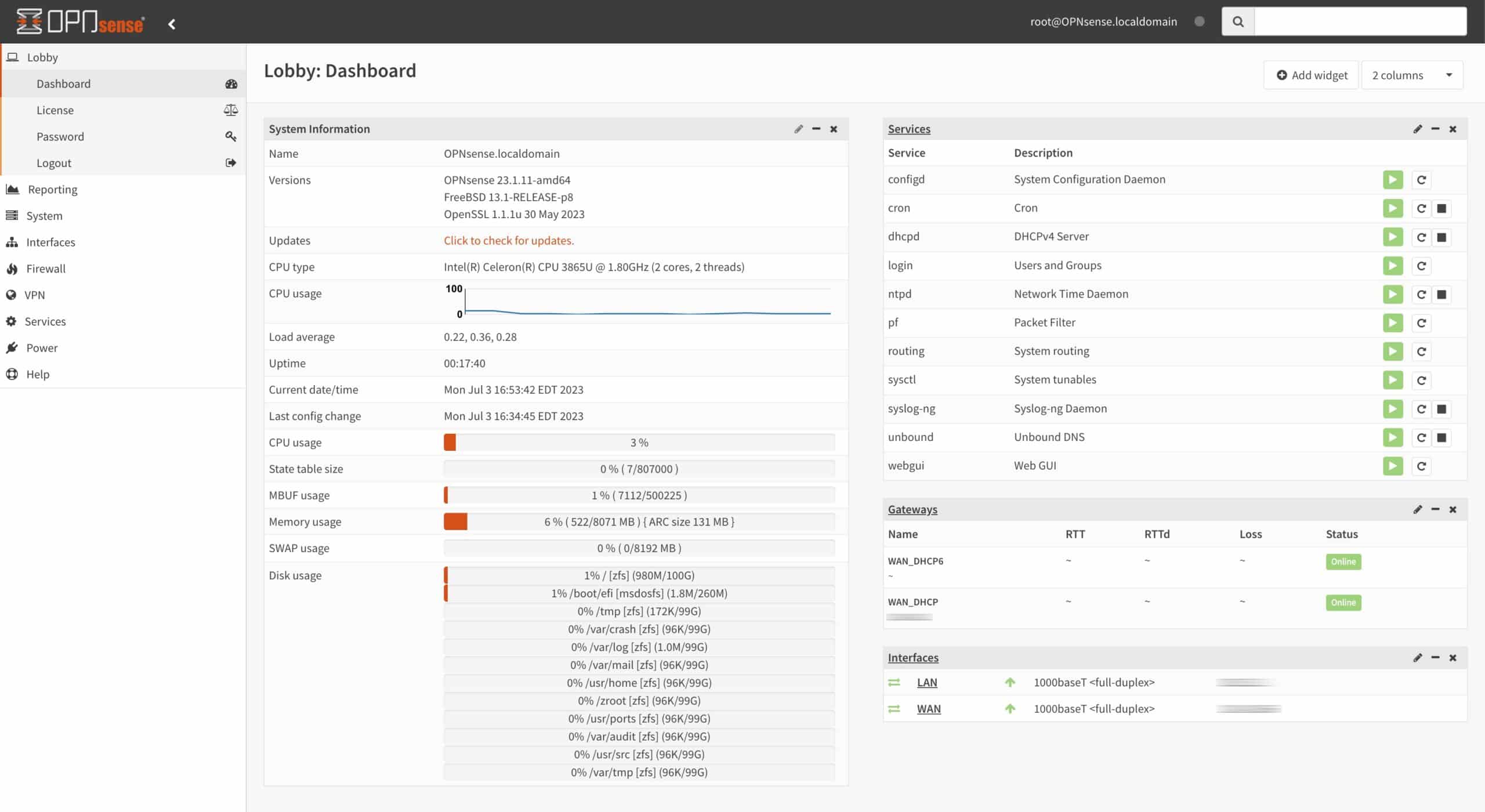1485x812 pixels.
Task: Open the WAN interface link
Action: pyautogui.click(x=929, y=709)
